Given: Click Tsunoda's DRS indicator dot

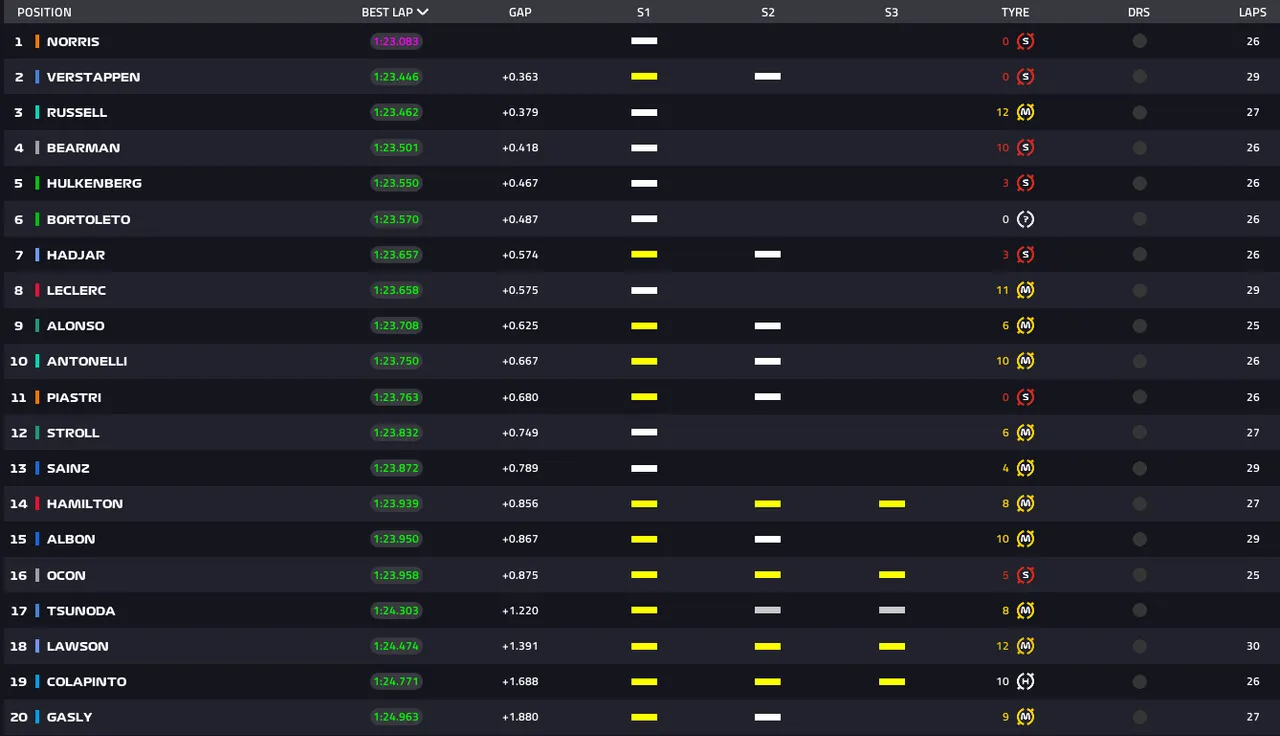Looking at the screenshot, I should tap(1139, 611).
